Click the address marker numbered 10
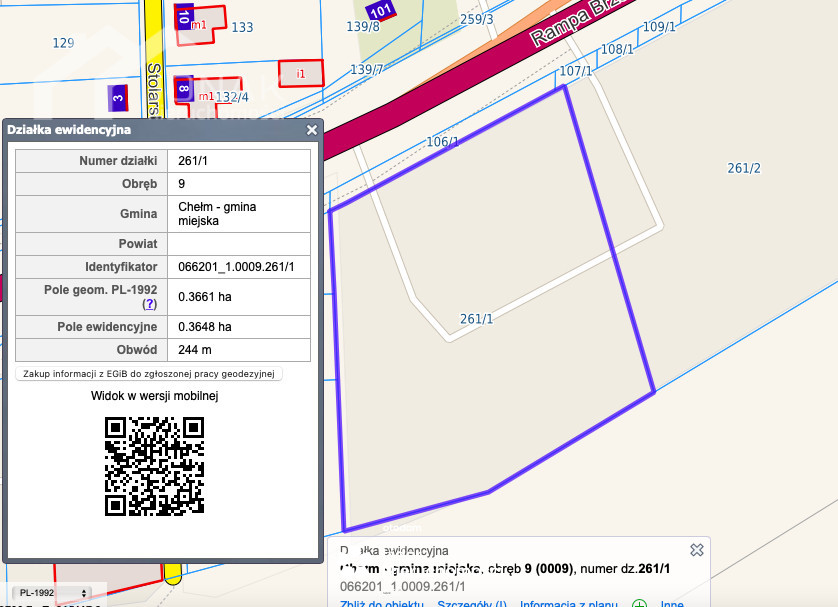 point(183,16)
